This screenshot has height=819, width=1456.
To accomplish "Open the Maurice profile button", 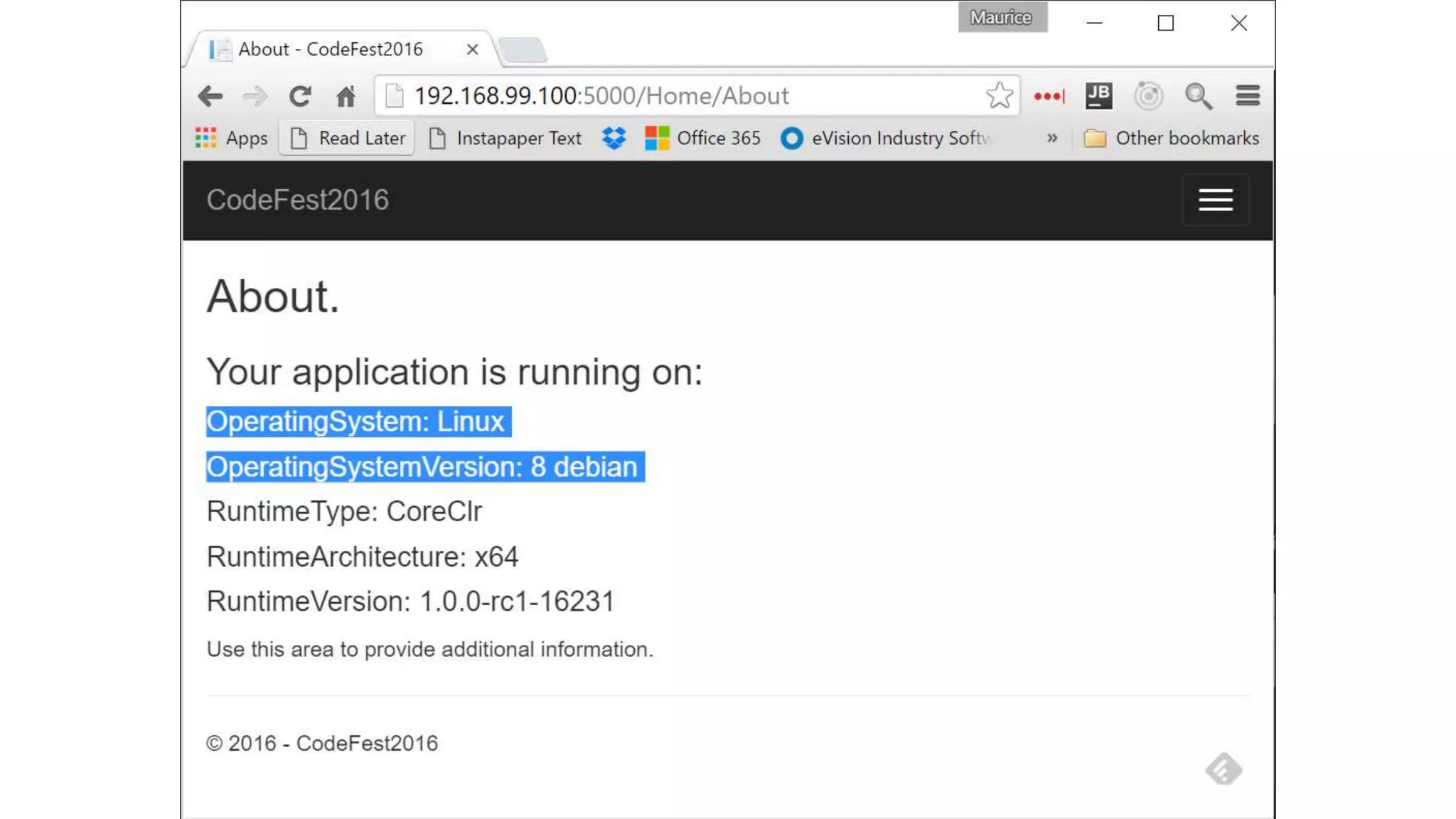I will tap(1002, 17).
